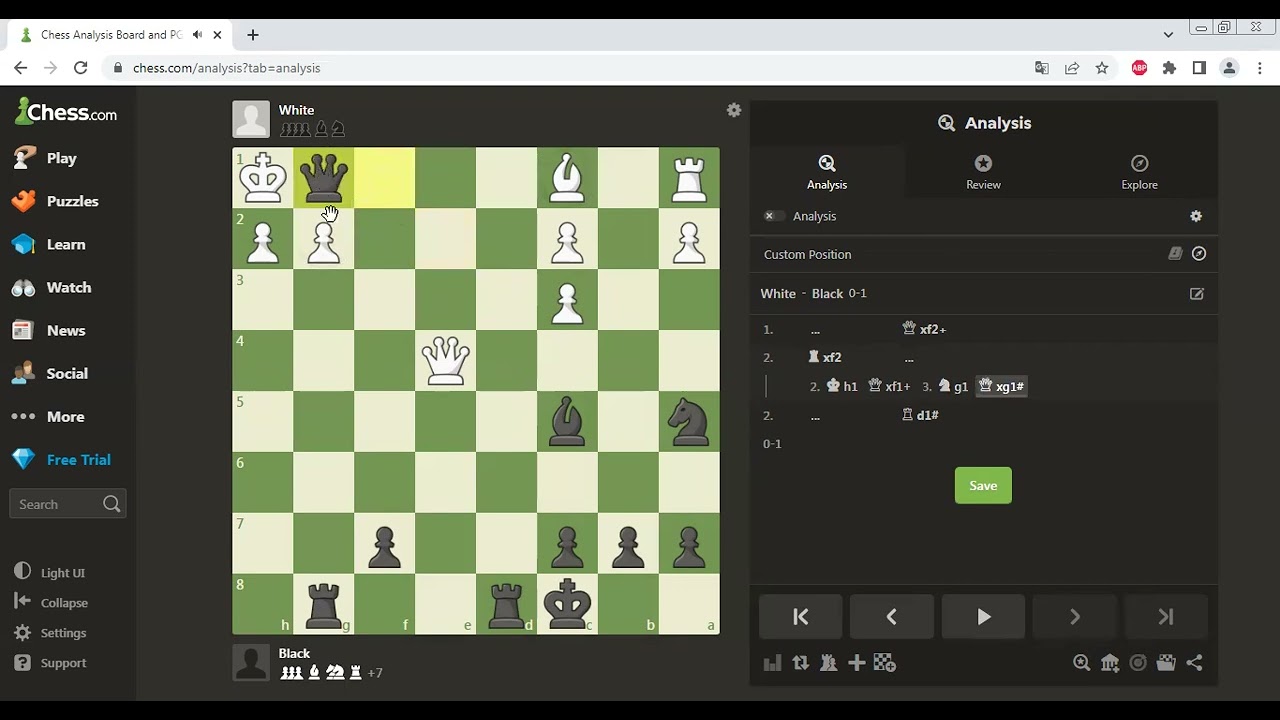Bookmark this page star icon

1102,68
